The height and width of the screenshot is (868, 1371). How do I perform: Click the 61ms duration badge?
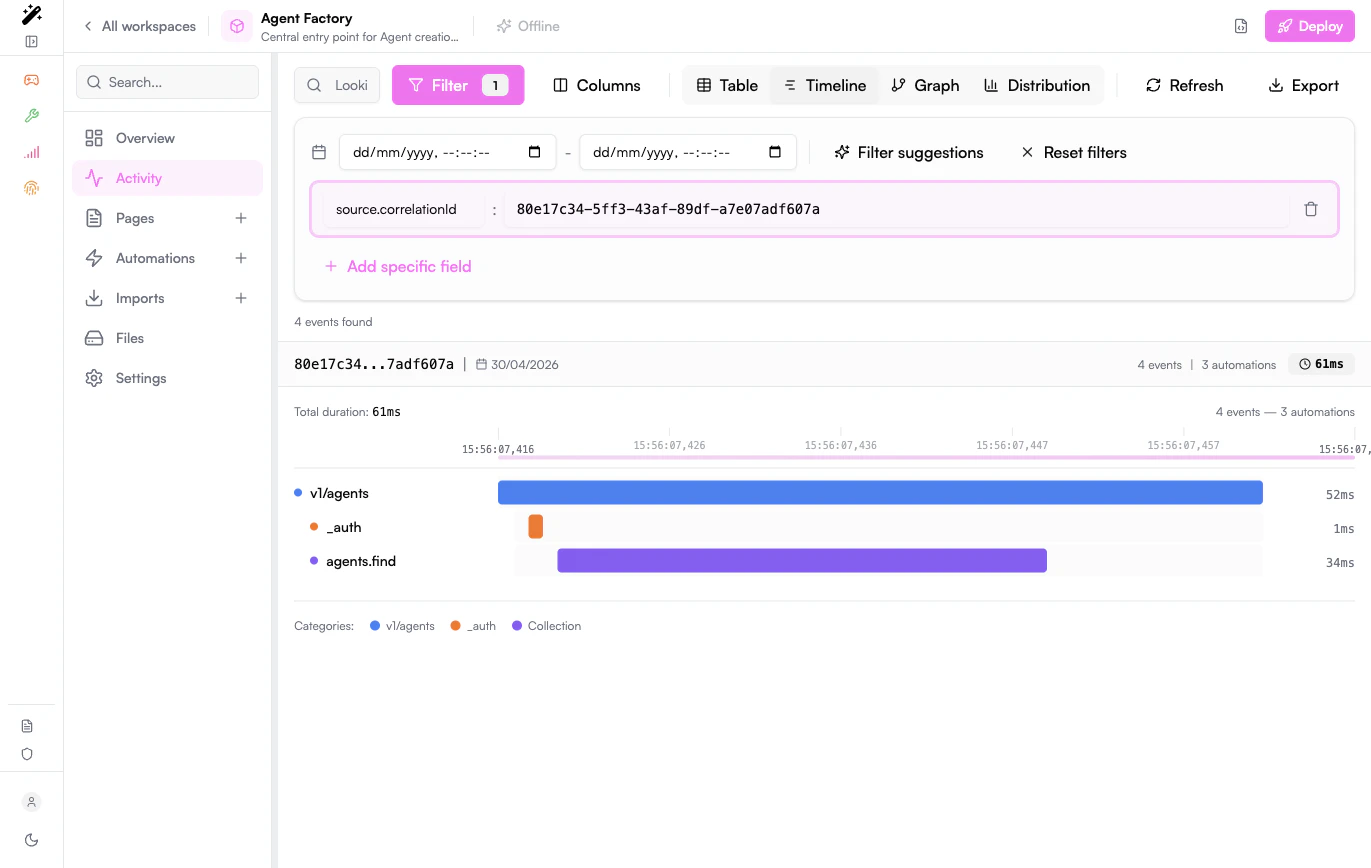(1321, 364)
